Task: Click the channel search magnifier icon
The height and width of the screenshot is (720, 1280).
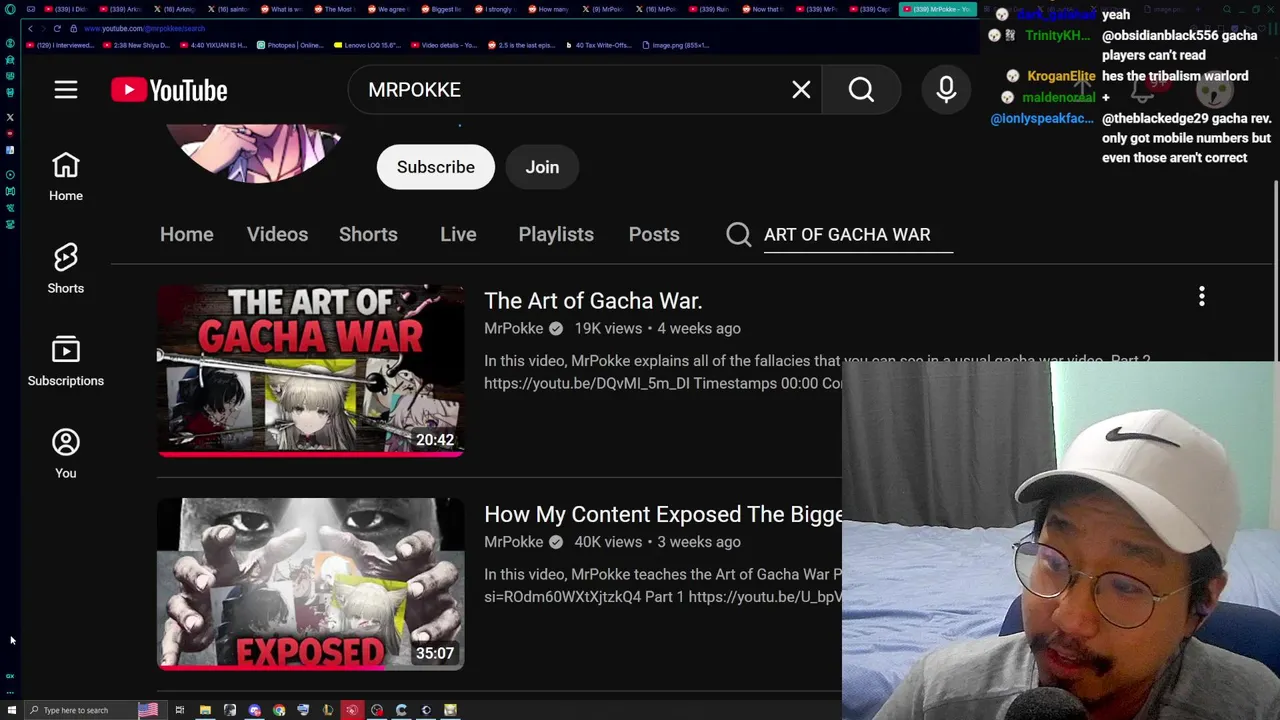Action: (x=739, y=234)
